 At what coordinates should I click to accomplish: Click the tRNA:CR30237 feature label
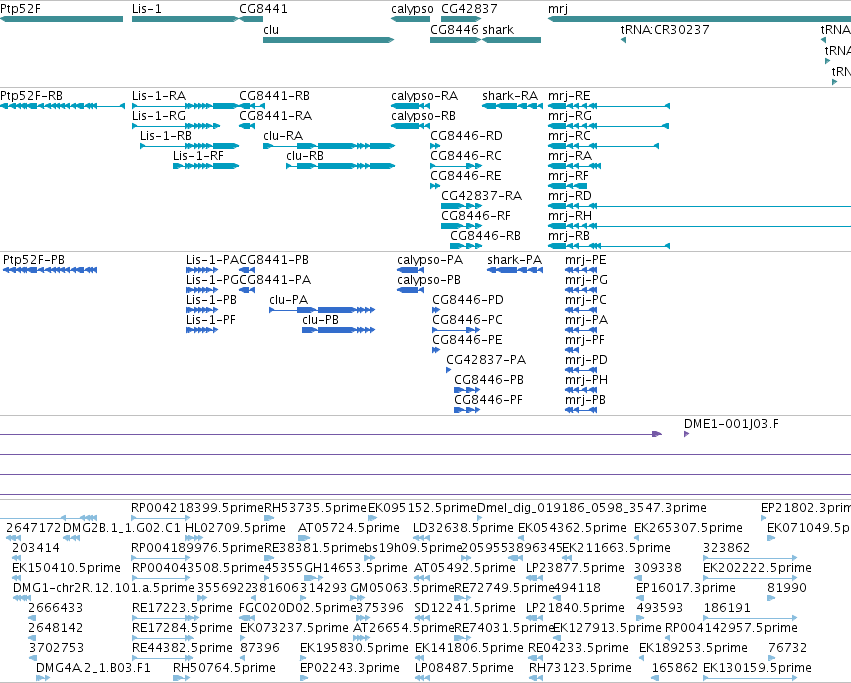coord(665,29)
